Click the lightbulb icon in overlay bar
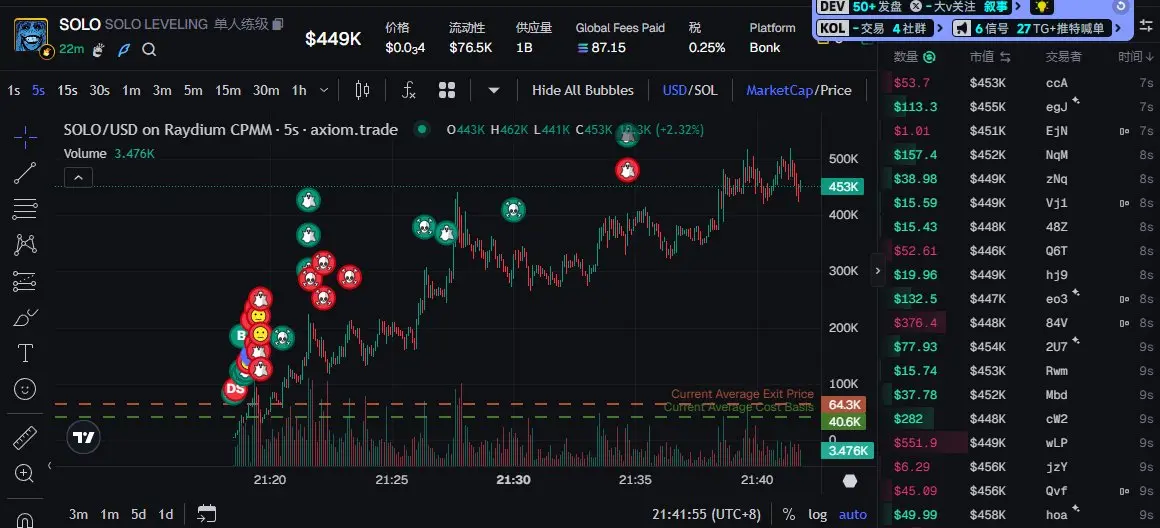The image size is (1160, 528). [x=1042, y=7]
